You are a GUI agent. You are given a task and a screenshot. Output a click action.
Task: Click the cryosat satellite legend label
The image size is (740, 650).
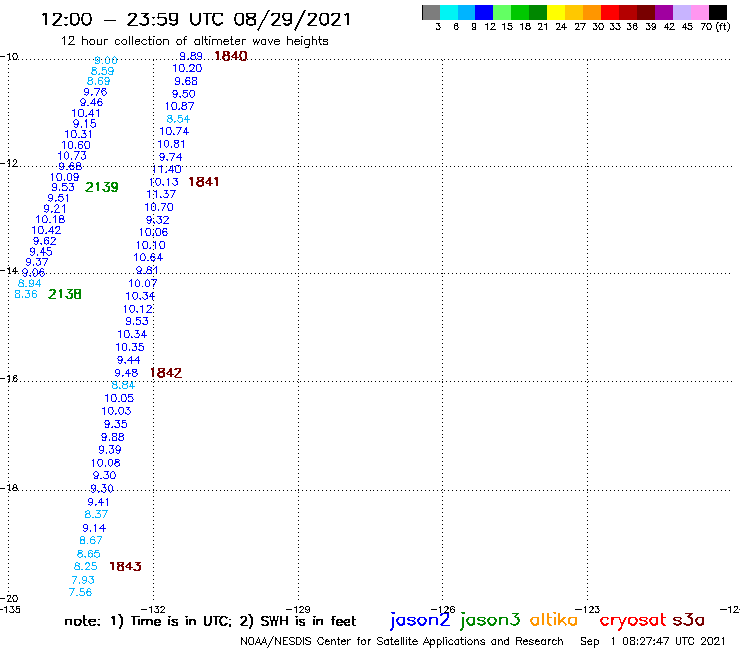[x=632, y=620]
